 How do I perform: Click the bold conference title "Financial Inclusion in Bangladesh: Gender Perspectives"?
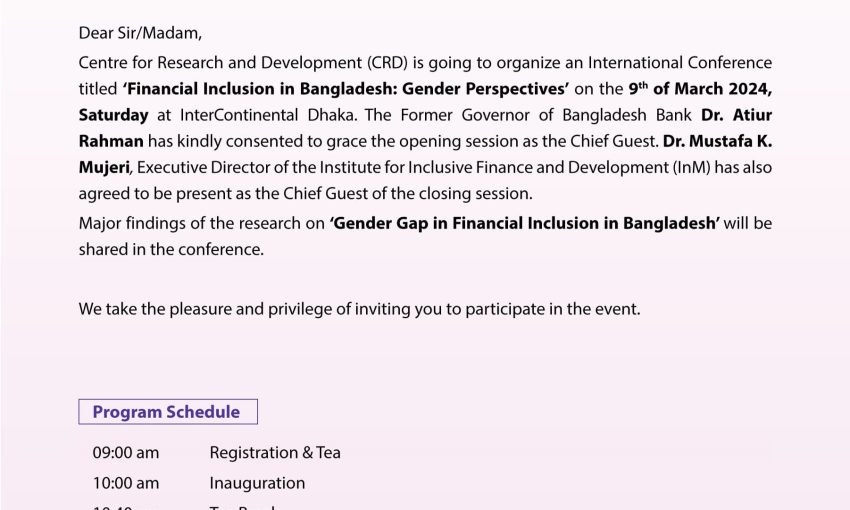[x=346, y=89]
